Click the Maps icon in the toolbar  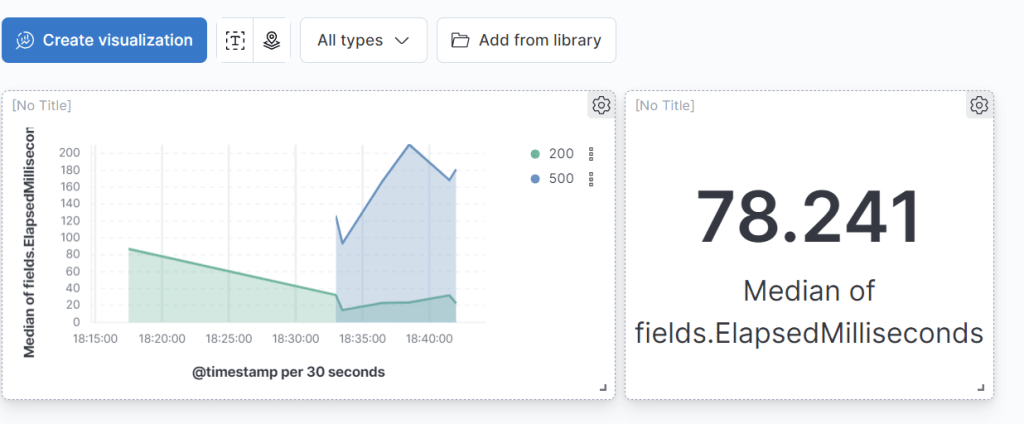[x=271, y=40]
